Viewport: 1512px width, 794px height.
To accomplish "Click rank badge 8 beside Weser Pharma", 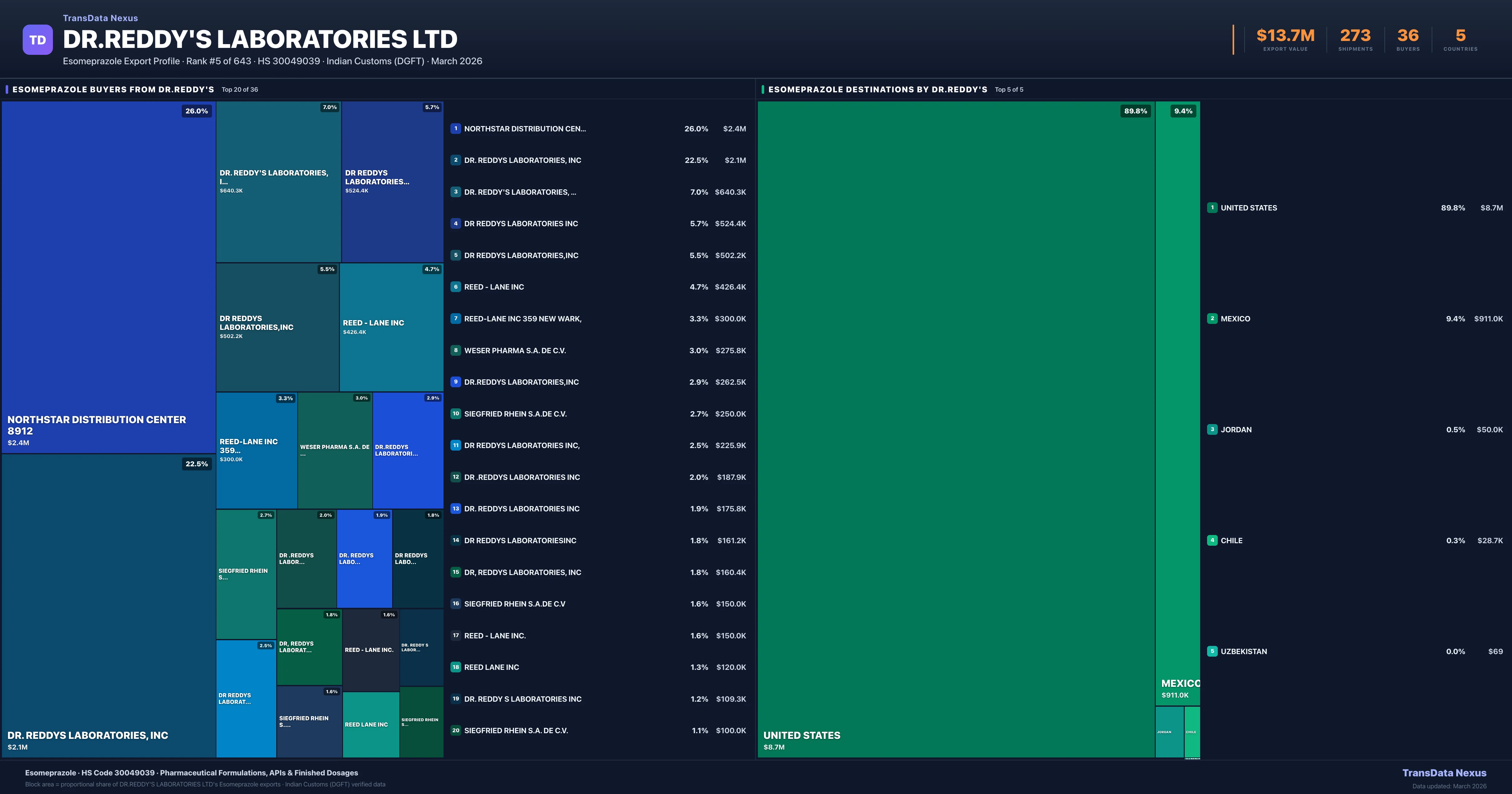I will [455, 351].
